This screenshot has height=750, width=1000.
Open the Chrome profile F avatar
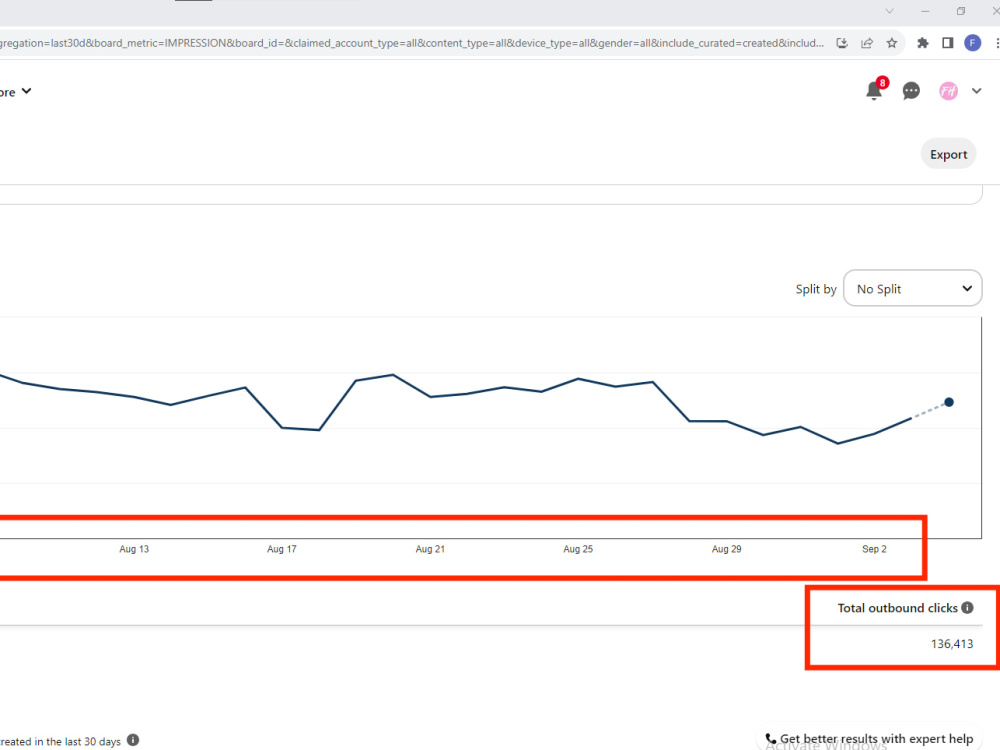(973, 43)
